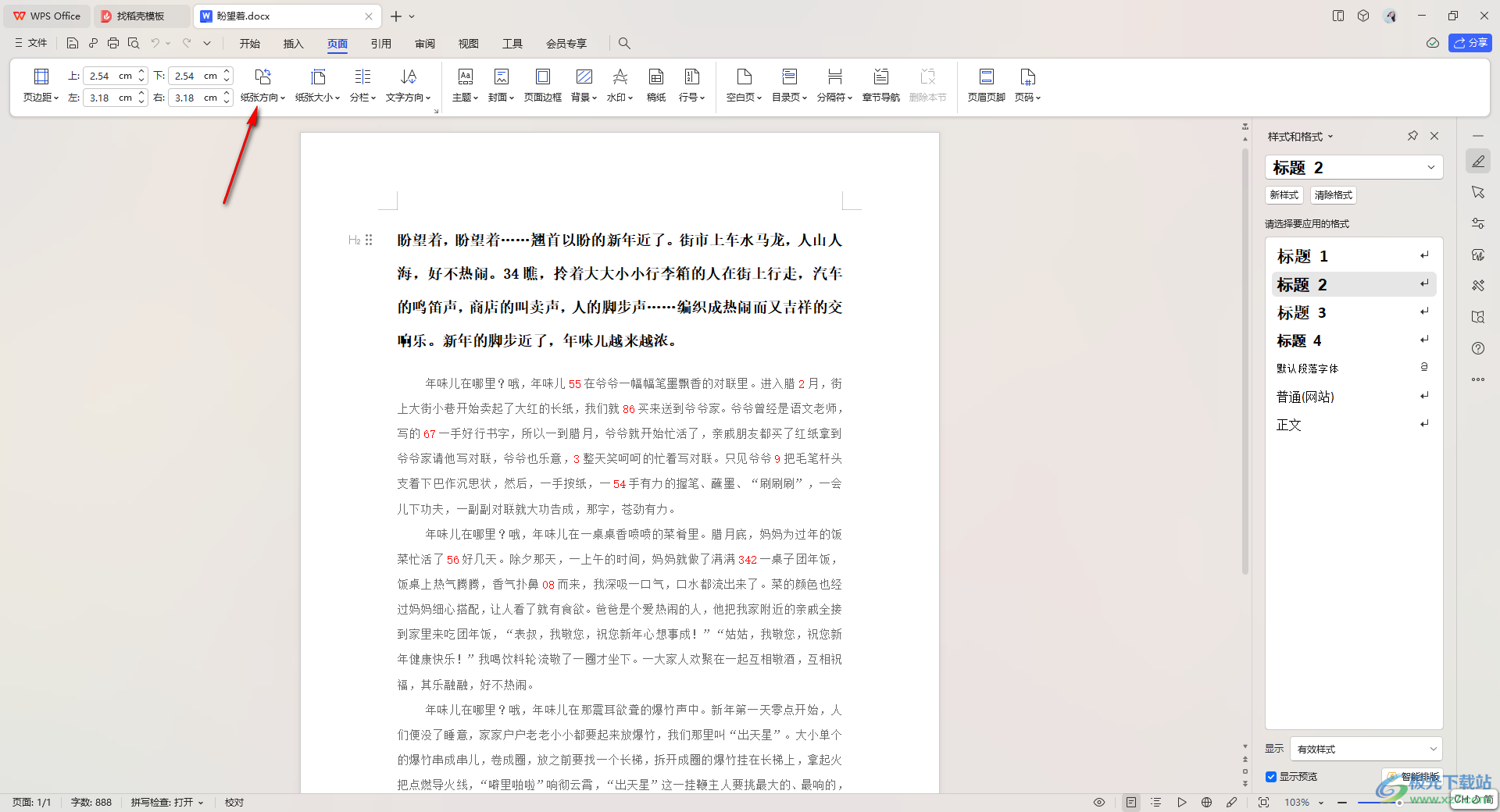Click the 清除格式 button
Image resolution: width=1500 pixels, height=812 pixels.
[1333, 194]
